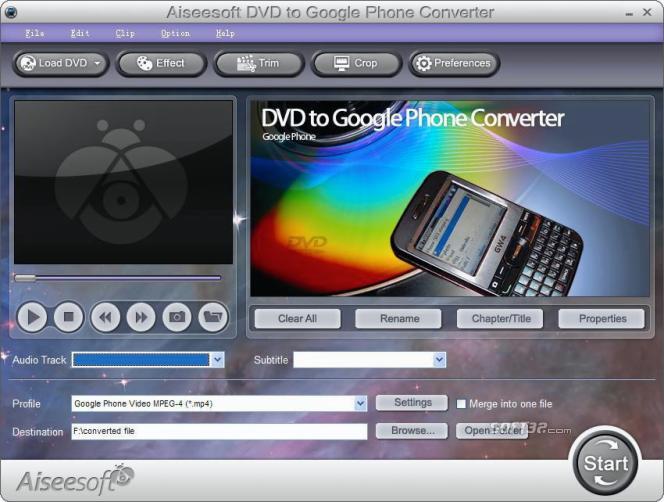This screenshot has height=502, width=664.
Task: Expand the Subtitle dropdown
Action: coord(440,360)
